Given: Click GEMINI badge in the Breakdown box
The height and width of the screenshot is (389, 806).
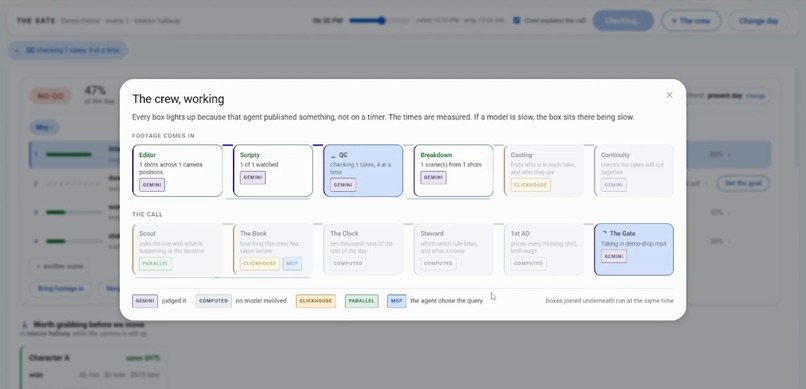Looking at the screenshot, I should click(x=433, y=177).
